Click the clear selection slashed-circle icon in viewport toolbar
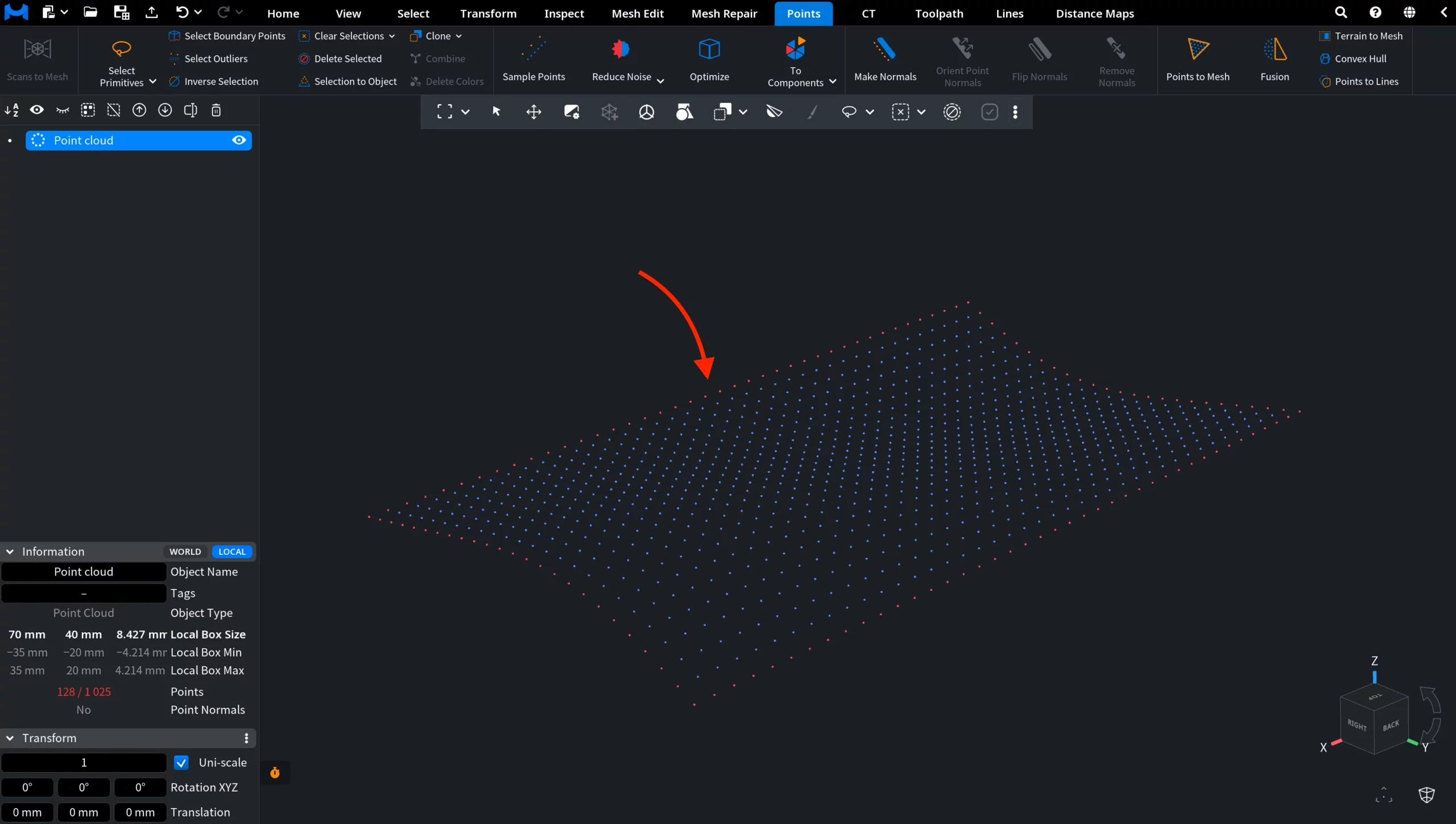 tap(952, 112)
